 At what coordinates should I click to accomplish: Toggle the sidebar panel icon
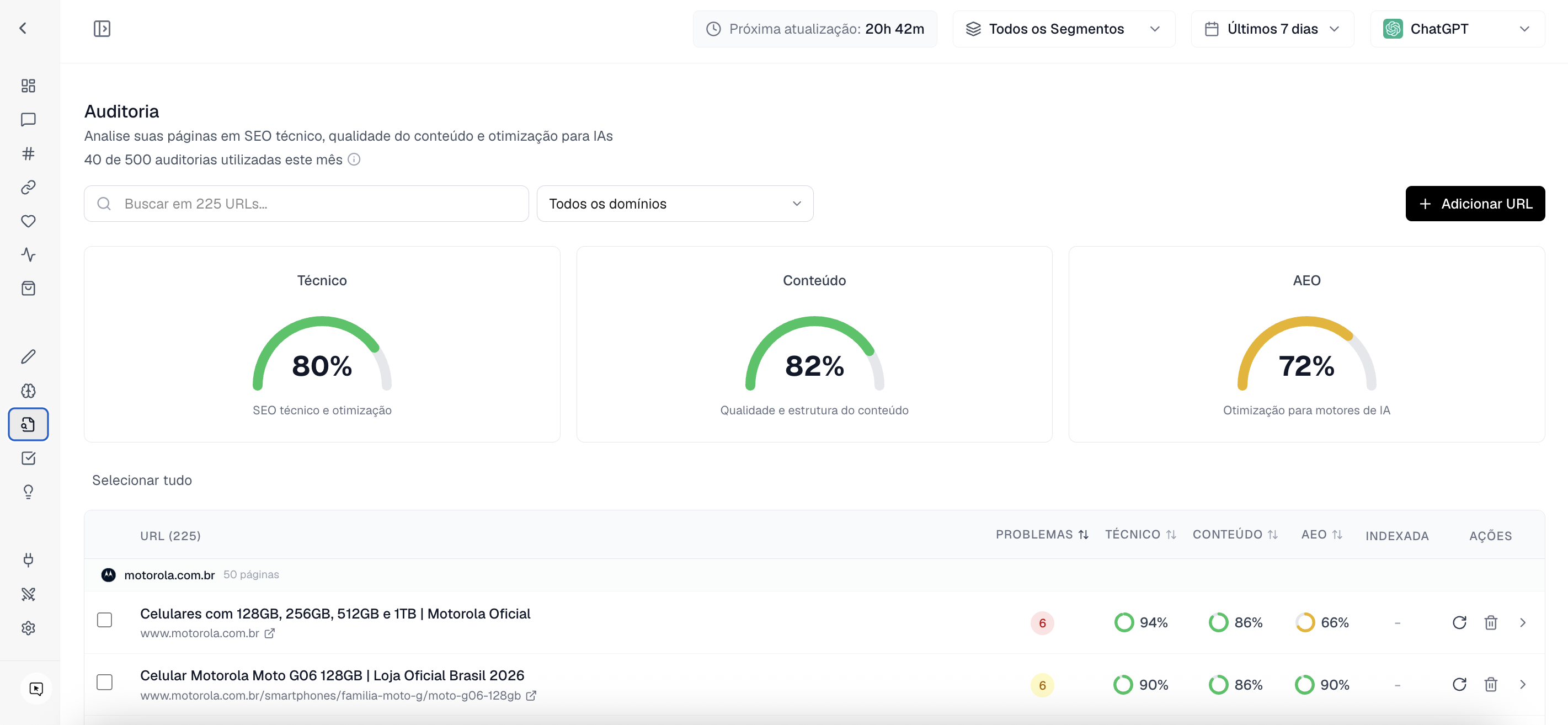pos(102,29)
